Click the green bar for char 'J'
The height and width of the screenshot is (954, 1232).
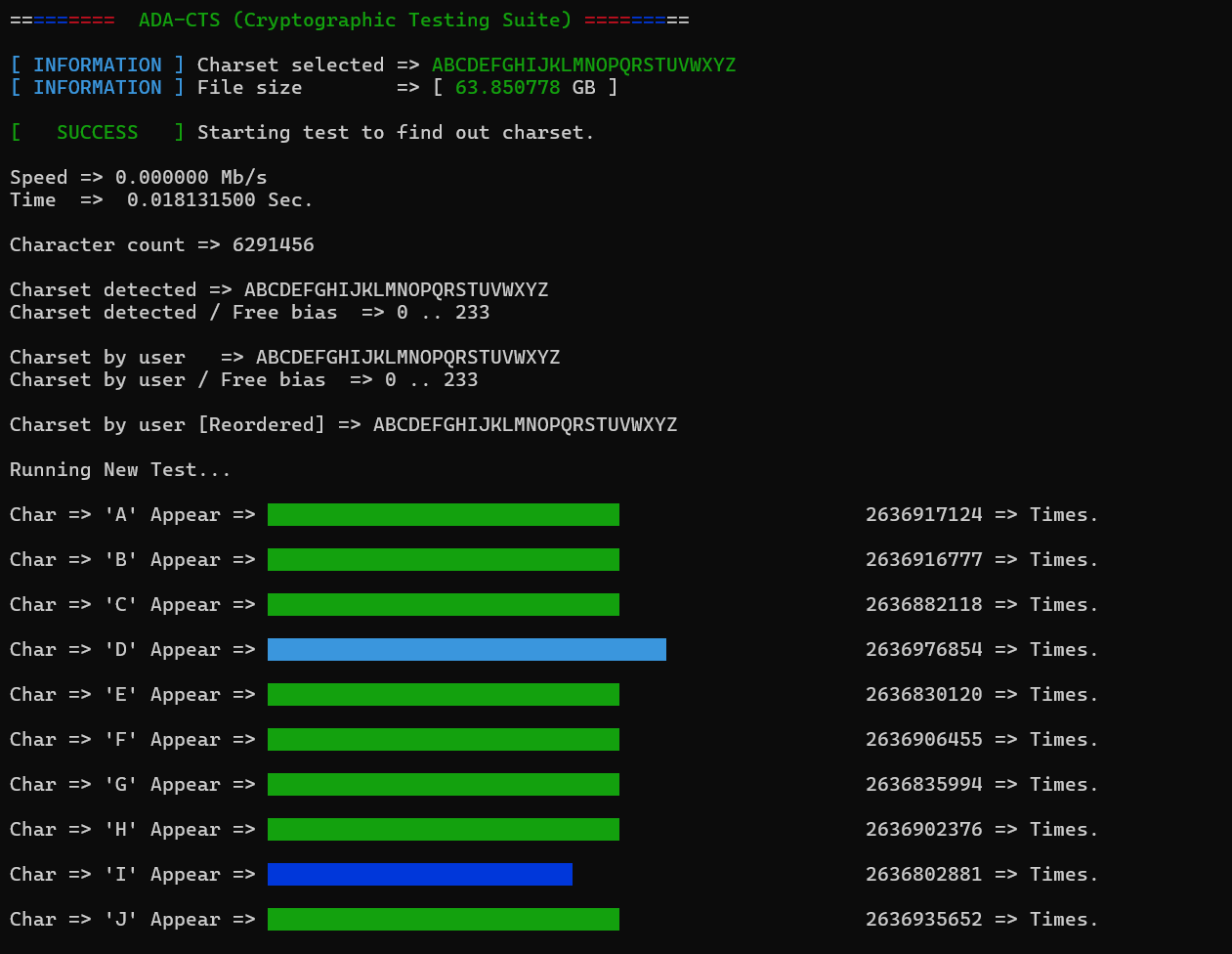click(444, 920)
